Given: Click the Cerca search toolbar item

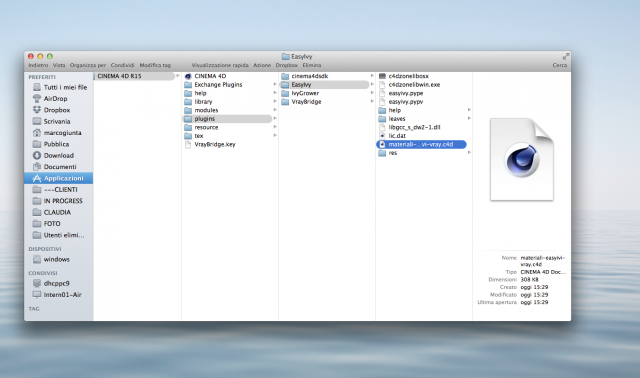Looking at the screenshot, I should coord(560,65).
